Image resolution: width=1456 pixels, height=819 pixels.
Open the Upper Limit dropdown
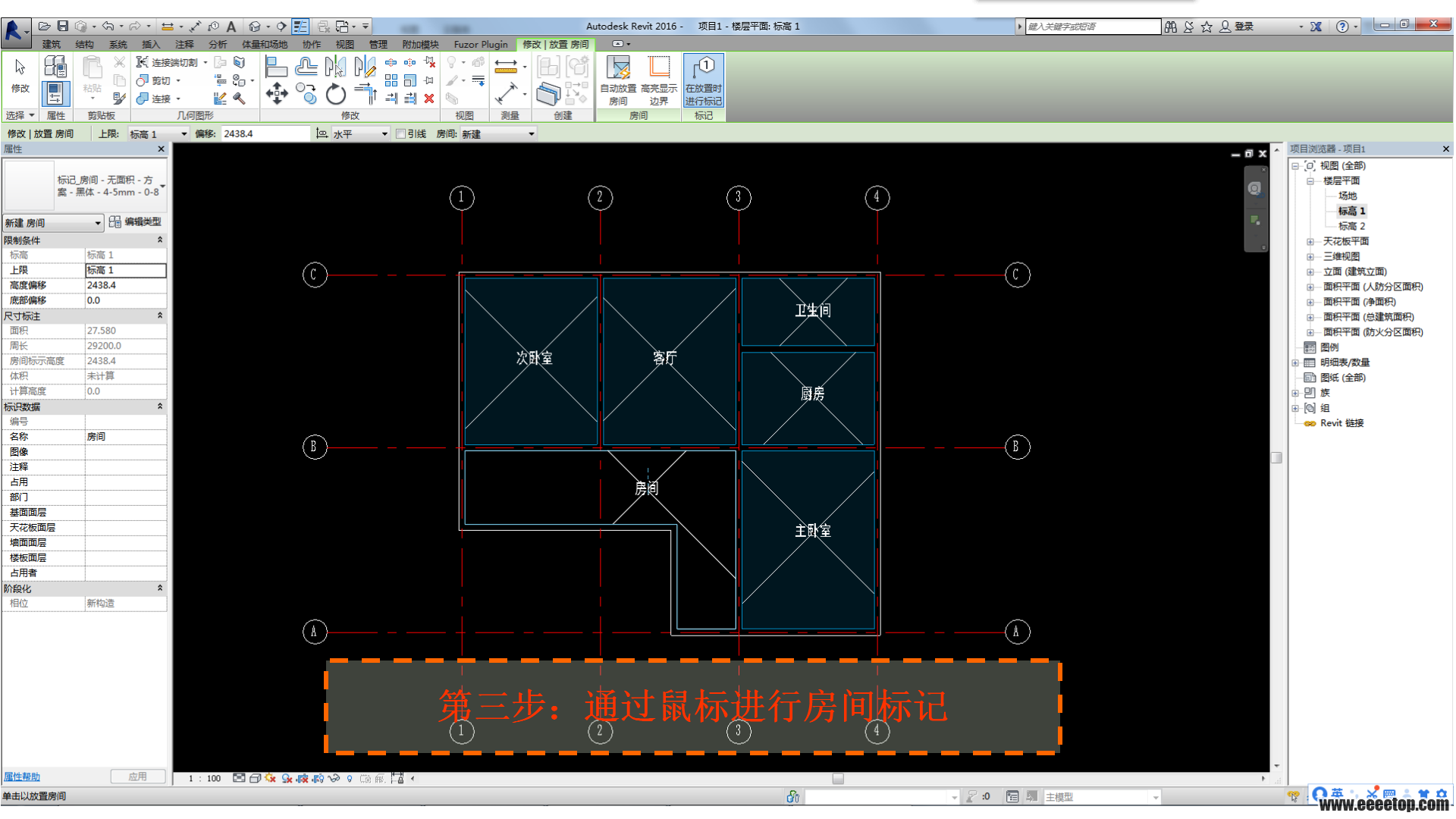click(x=158, y=134)
